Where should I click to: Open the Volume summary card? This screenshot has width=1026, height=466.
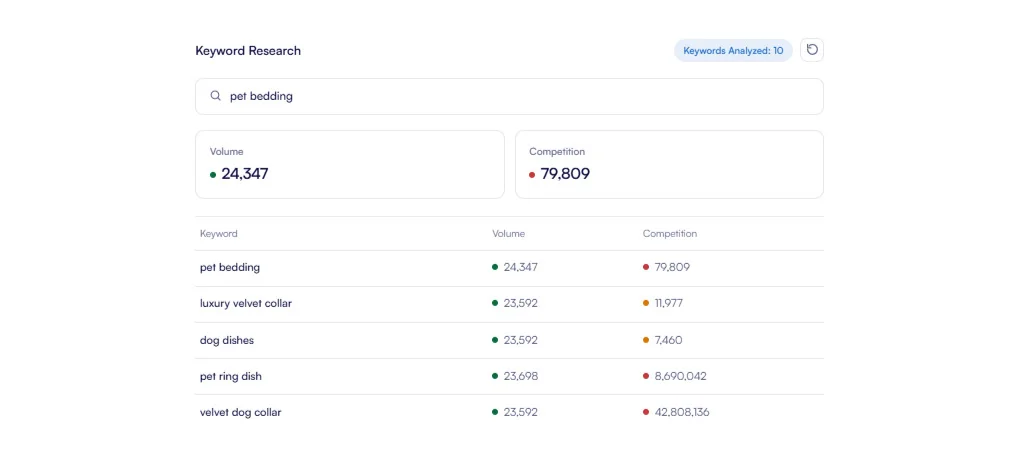coord(350,164)
